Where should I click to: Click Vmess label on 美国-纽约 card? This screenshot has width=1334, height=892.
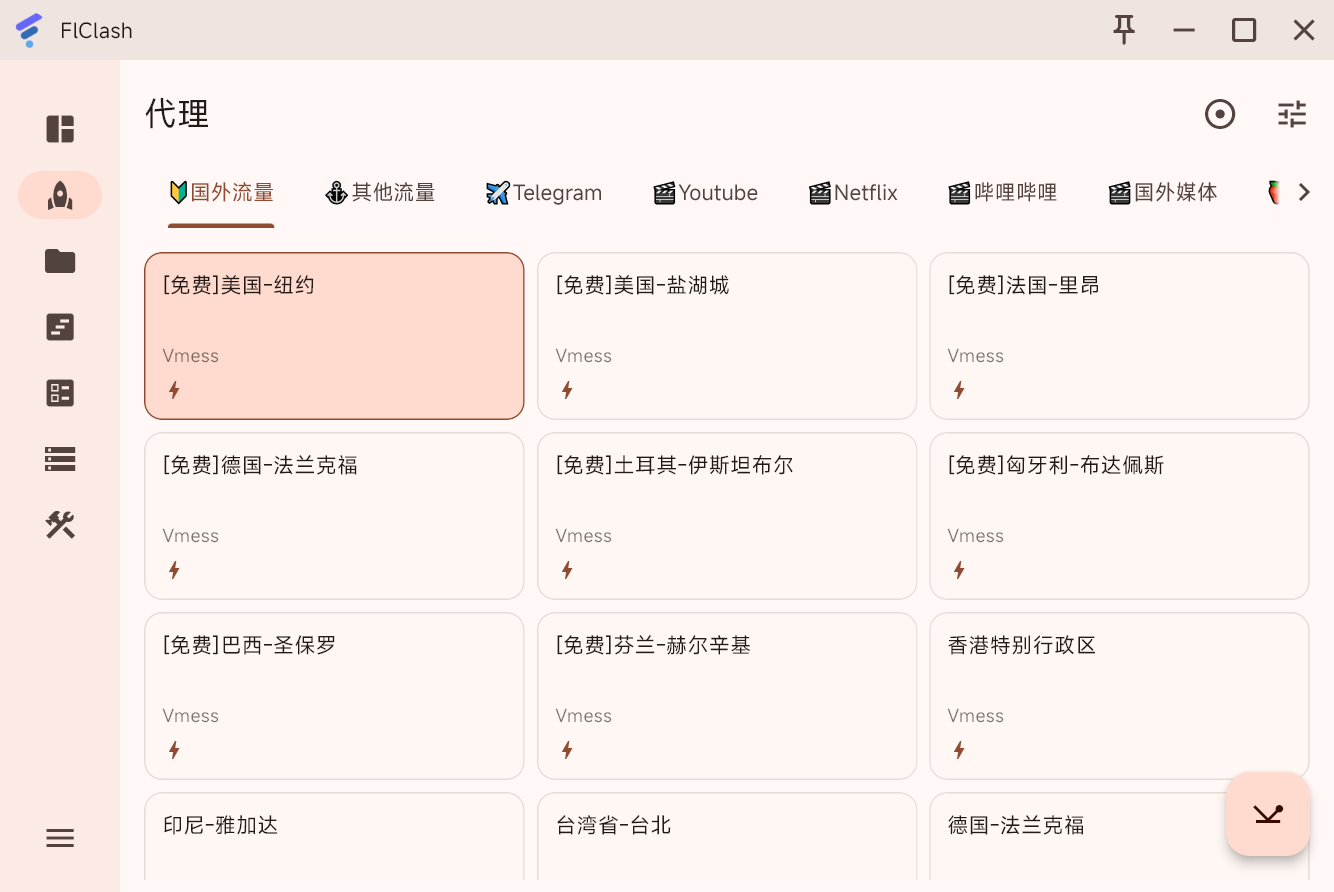[191, 356]
